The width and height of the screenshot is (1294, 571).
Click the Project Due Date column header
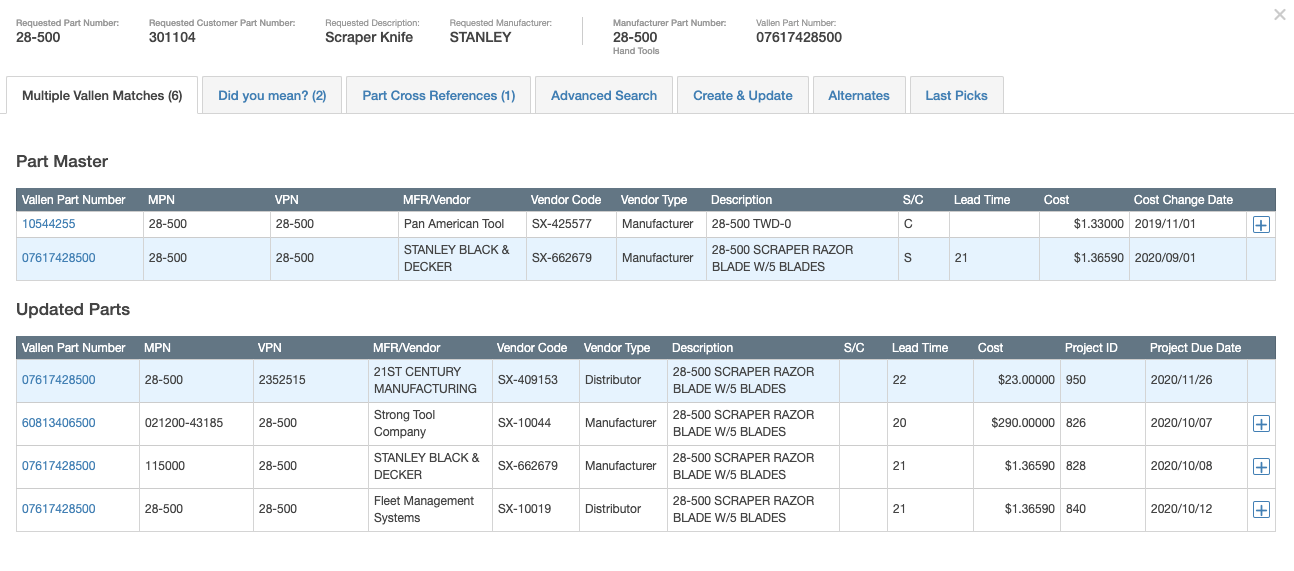[1195, 348]
